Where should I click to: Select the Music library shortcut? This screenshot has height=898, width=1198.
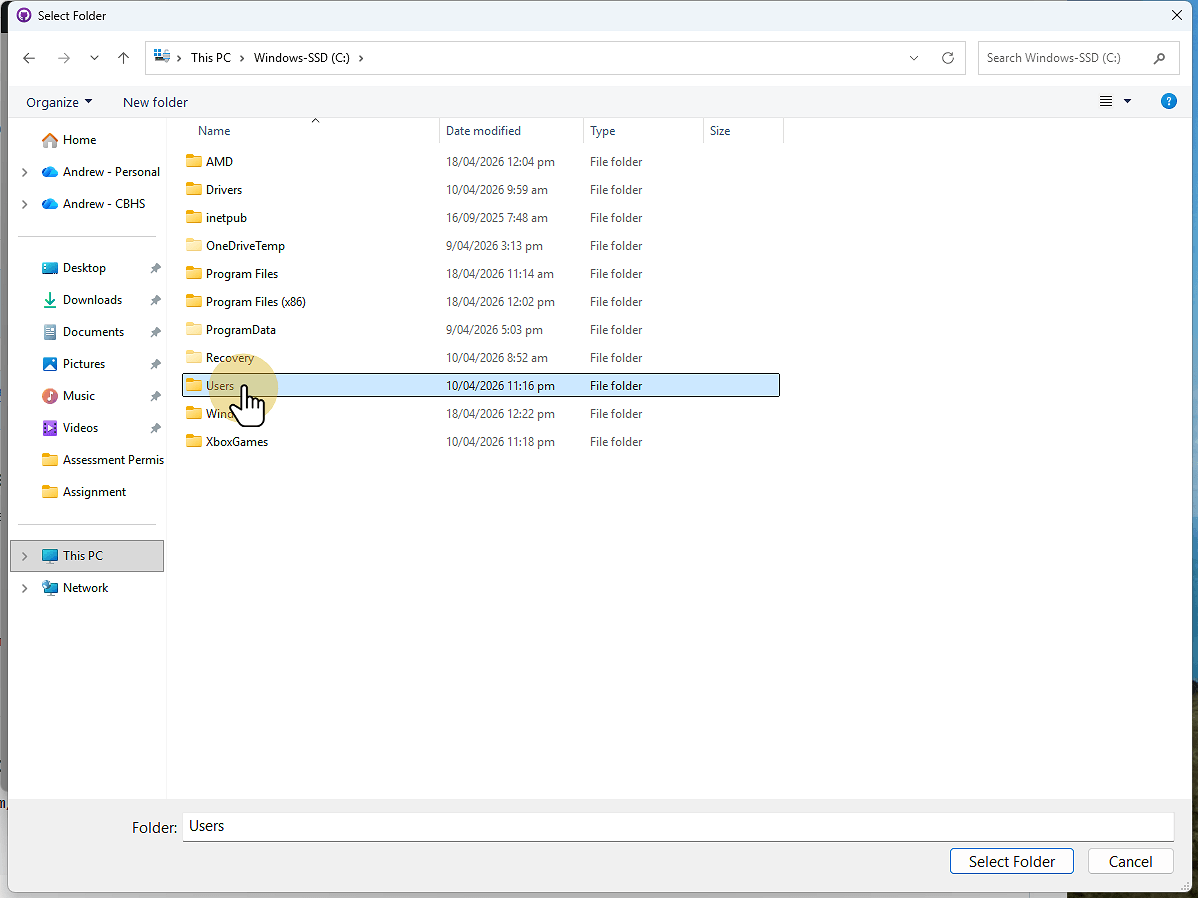tap(78, 396)
